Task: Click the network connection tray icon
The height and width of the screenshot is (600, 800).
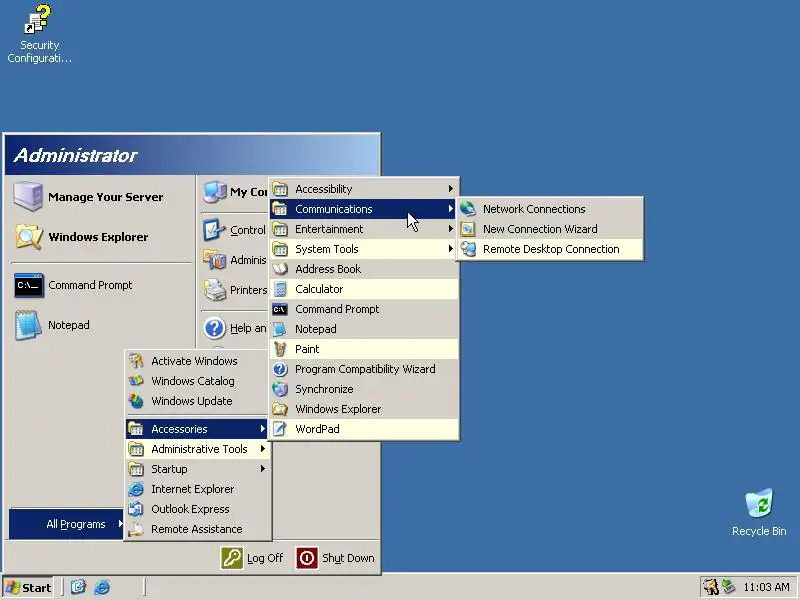Action: coord(729,587)
